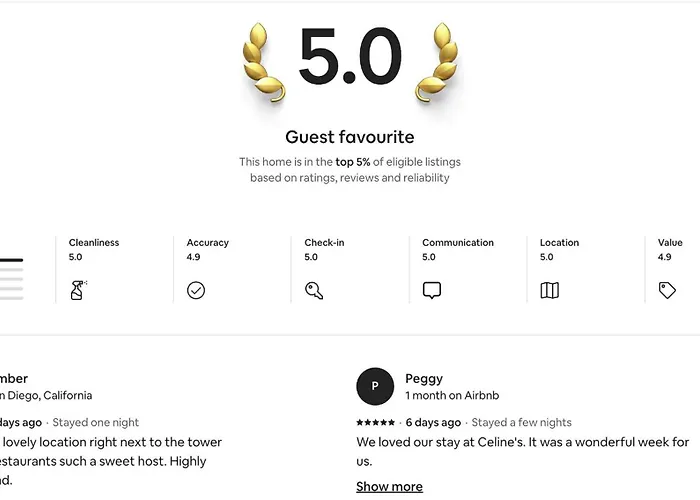
Task: Expand Peggy's review with Show more
Action: tap(389, 487)
